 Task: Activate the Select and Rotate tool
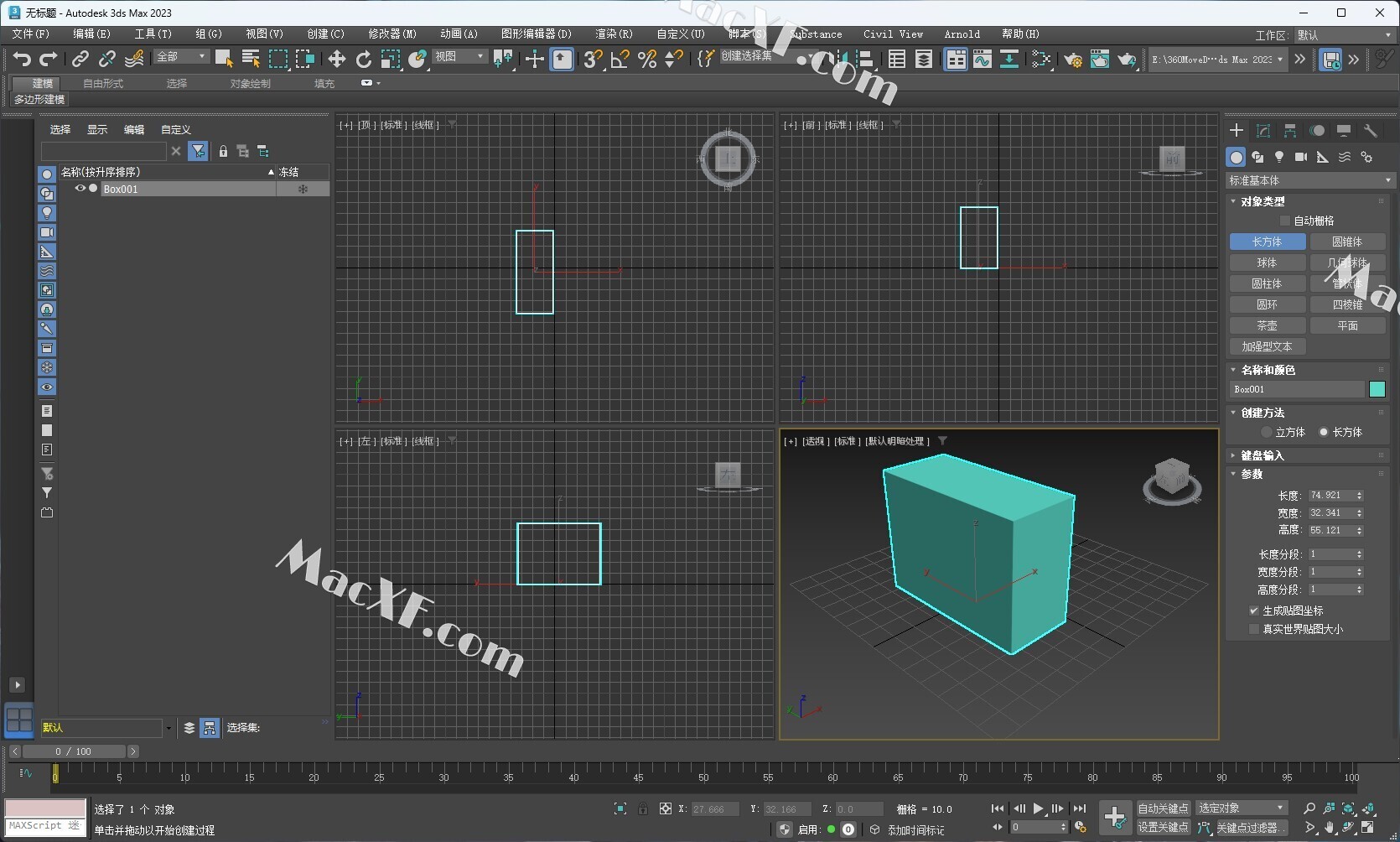coord(363,59)
